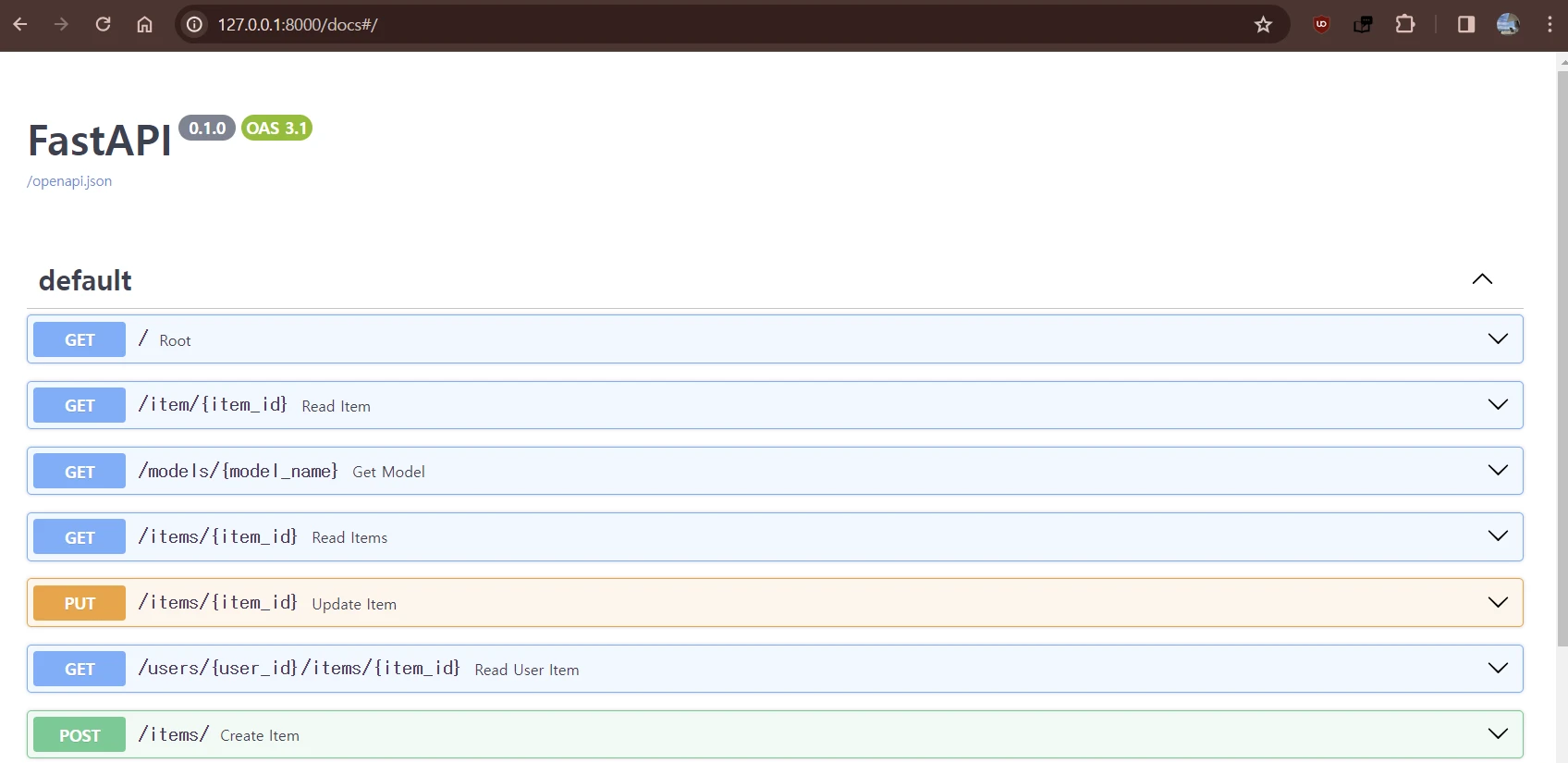View site information icon in address bar
Screen dimensions: 1568x763
click(x=194, y=24)
